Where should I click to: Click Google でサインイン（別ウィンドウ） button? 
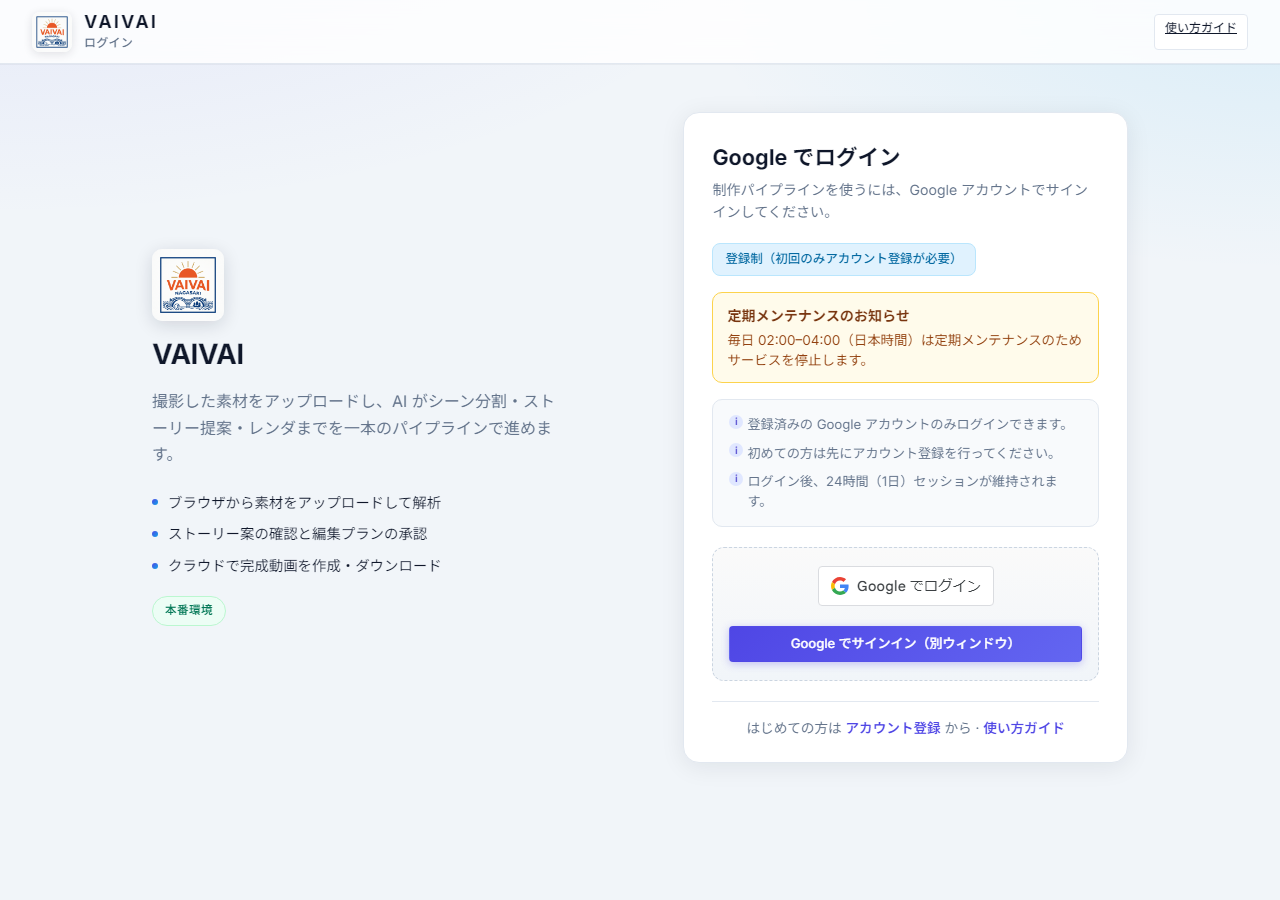tap(905, 644)
